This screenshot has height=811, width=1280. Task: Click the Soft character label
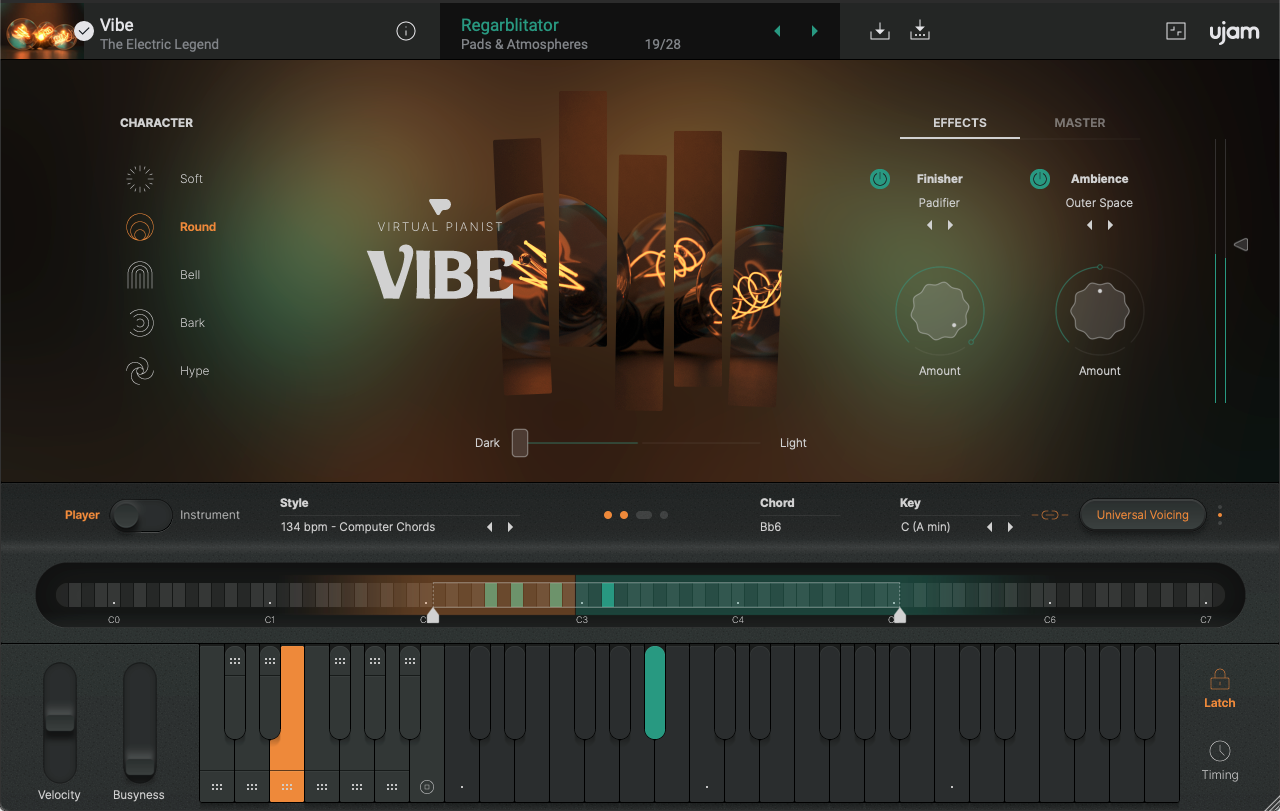(x=191, y=179)
